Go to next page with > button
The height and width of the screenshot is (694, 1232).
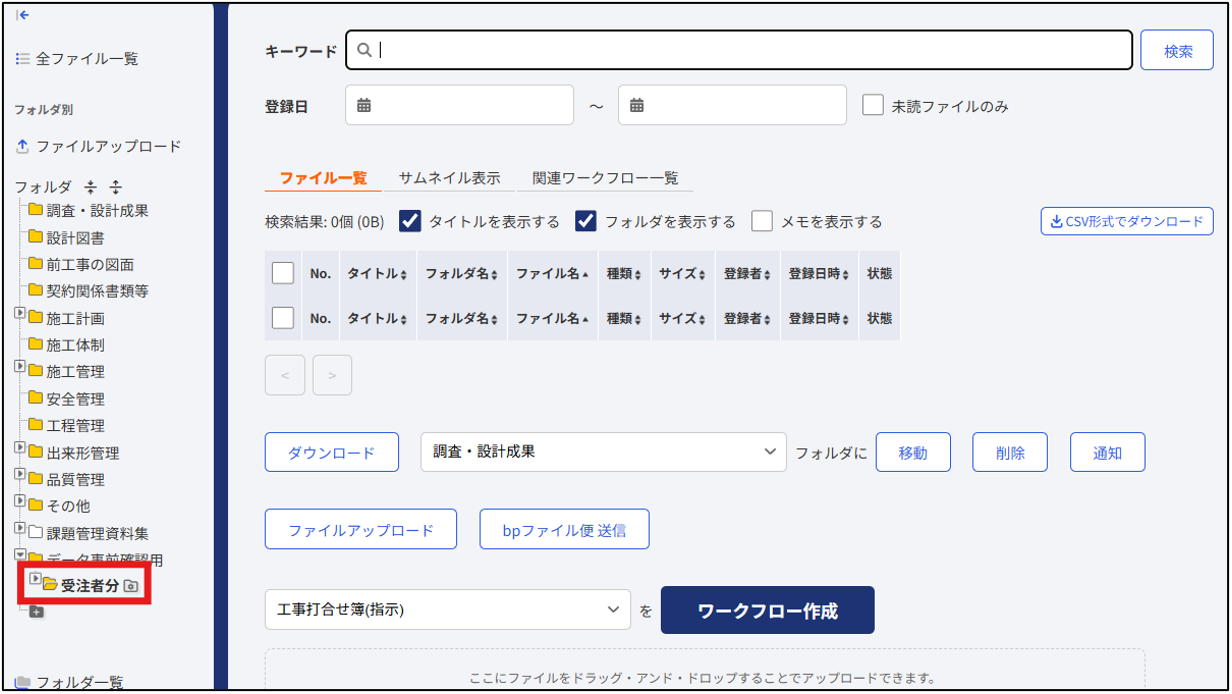(332, 375)
